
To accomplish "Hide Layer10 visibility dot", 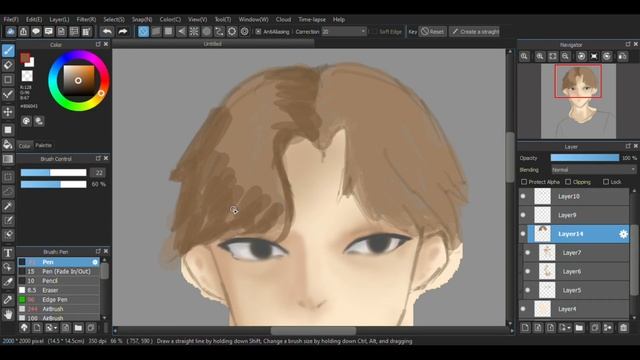I will 523,196.
